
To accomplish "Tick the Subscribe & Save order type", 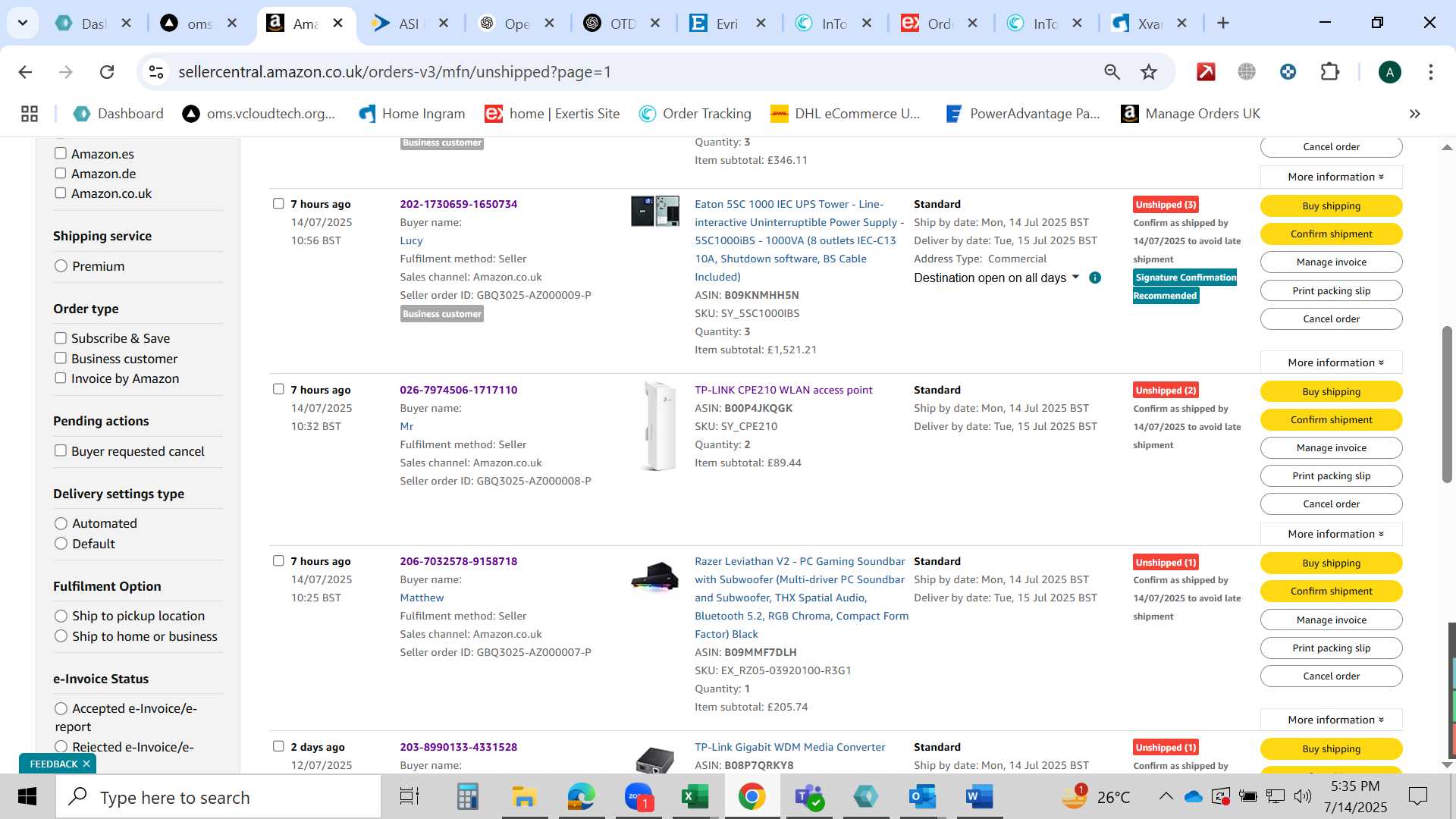I will (61, 338).
